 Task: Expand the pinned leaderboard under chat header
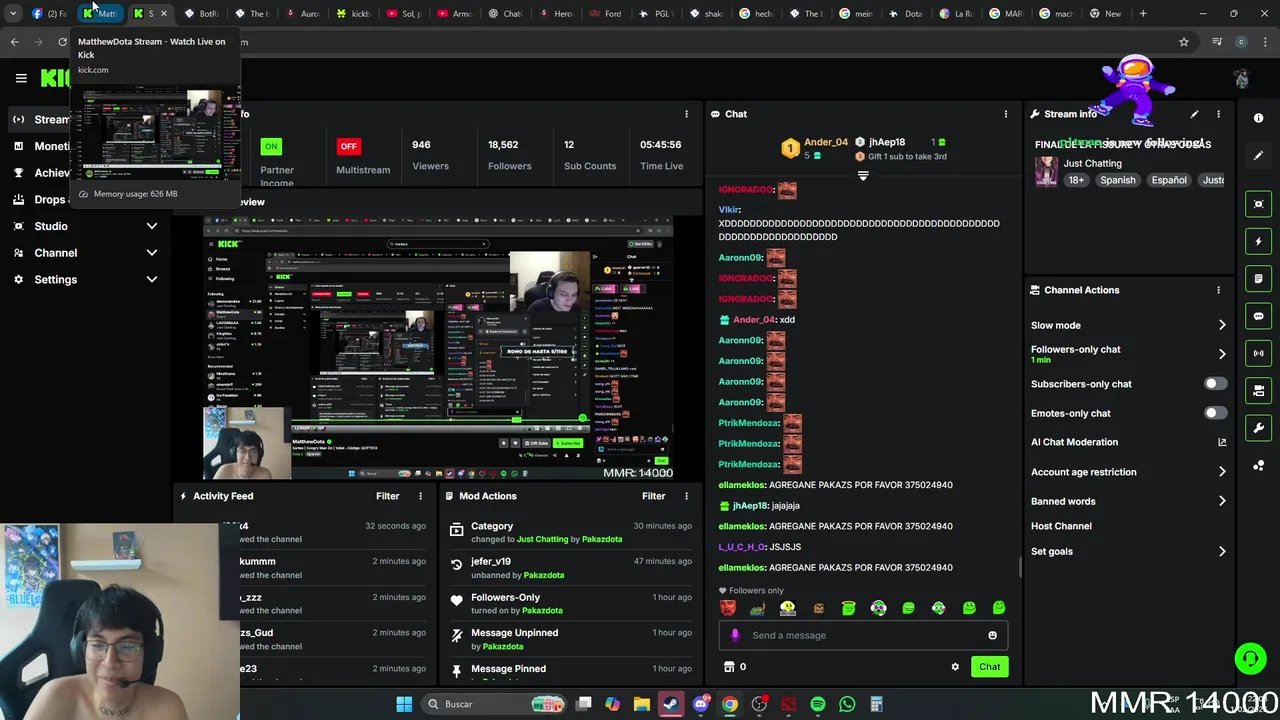point(863,176)
